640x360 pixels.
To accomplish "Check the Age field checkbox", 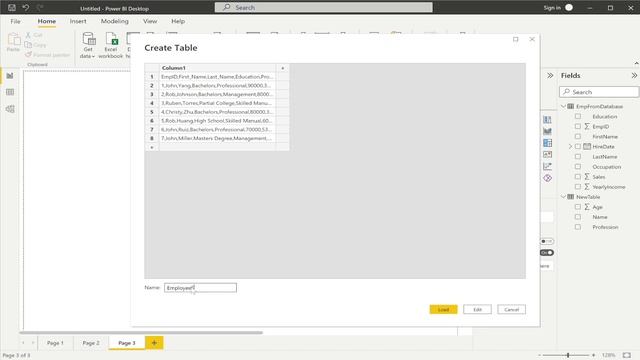I will click(578, 207).
